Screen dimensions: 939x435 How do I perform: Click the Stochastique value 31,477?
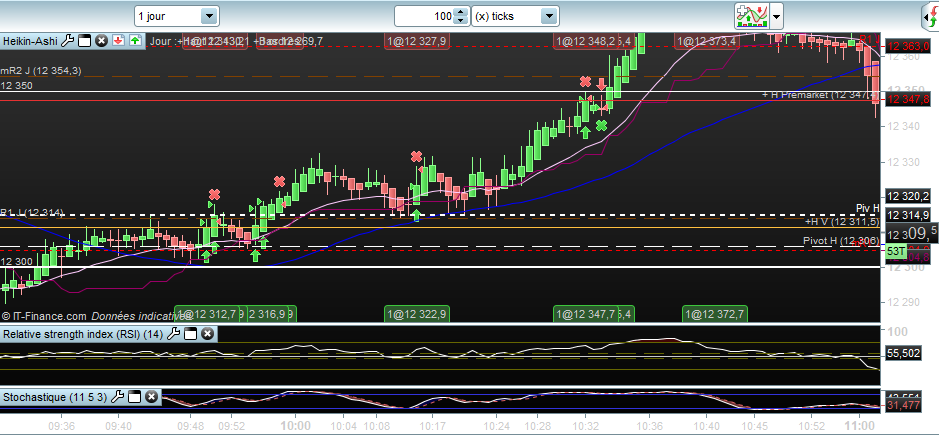(x=902, y=406)
